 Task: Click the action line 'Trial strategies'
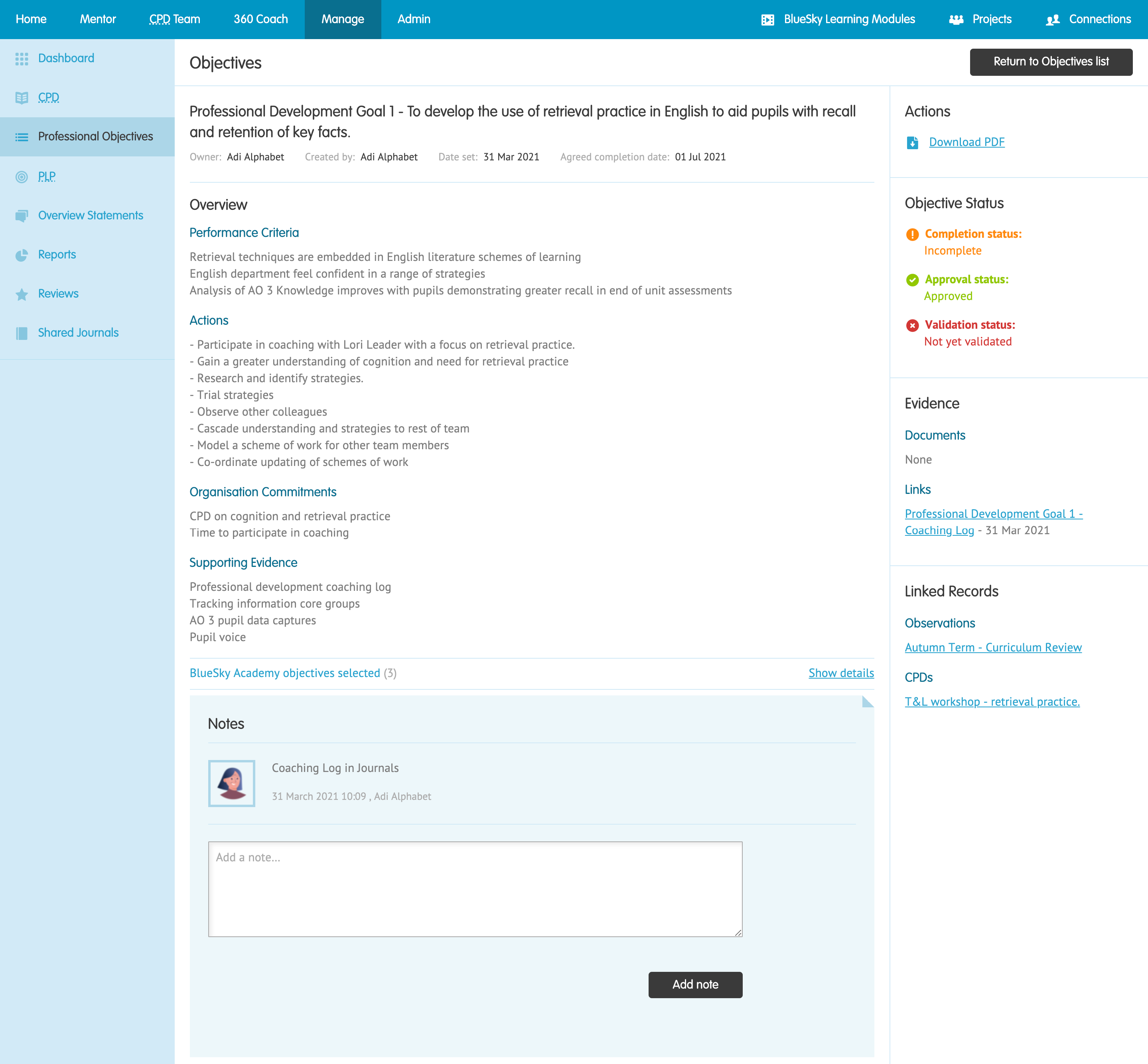click(235, 395)
